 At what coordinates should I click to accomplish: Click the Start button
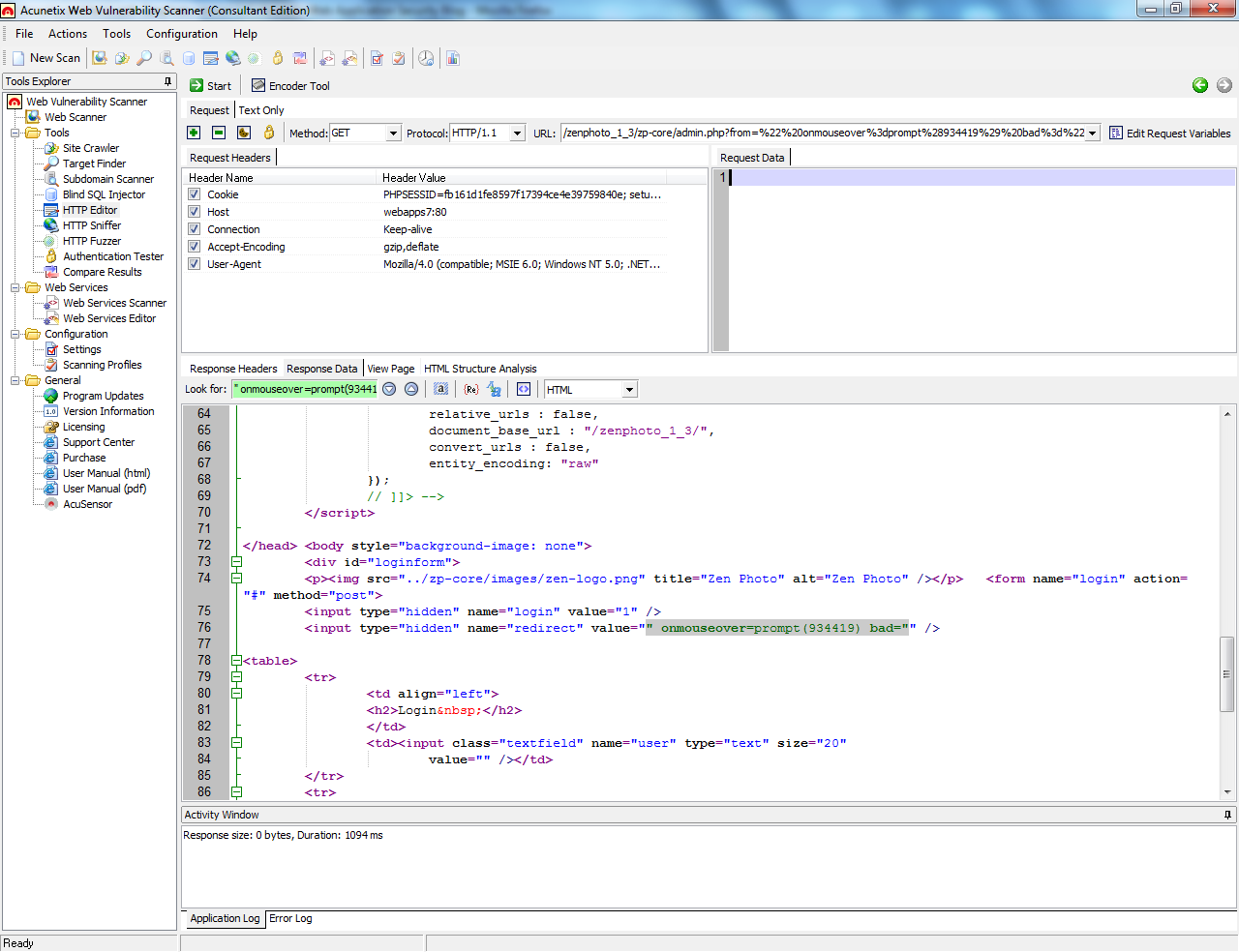coord(210,86)
